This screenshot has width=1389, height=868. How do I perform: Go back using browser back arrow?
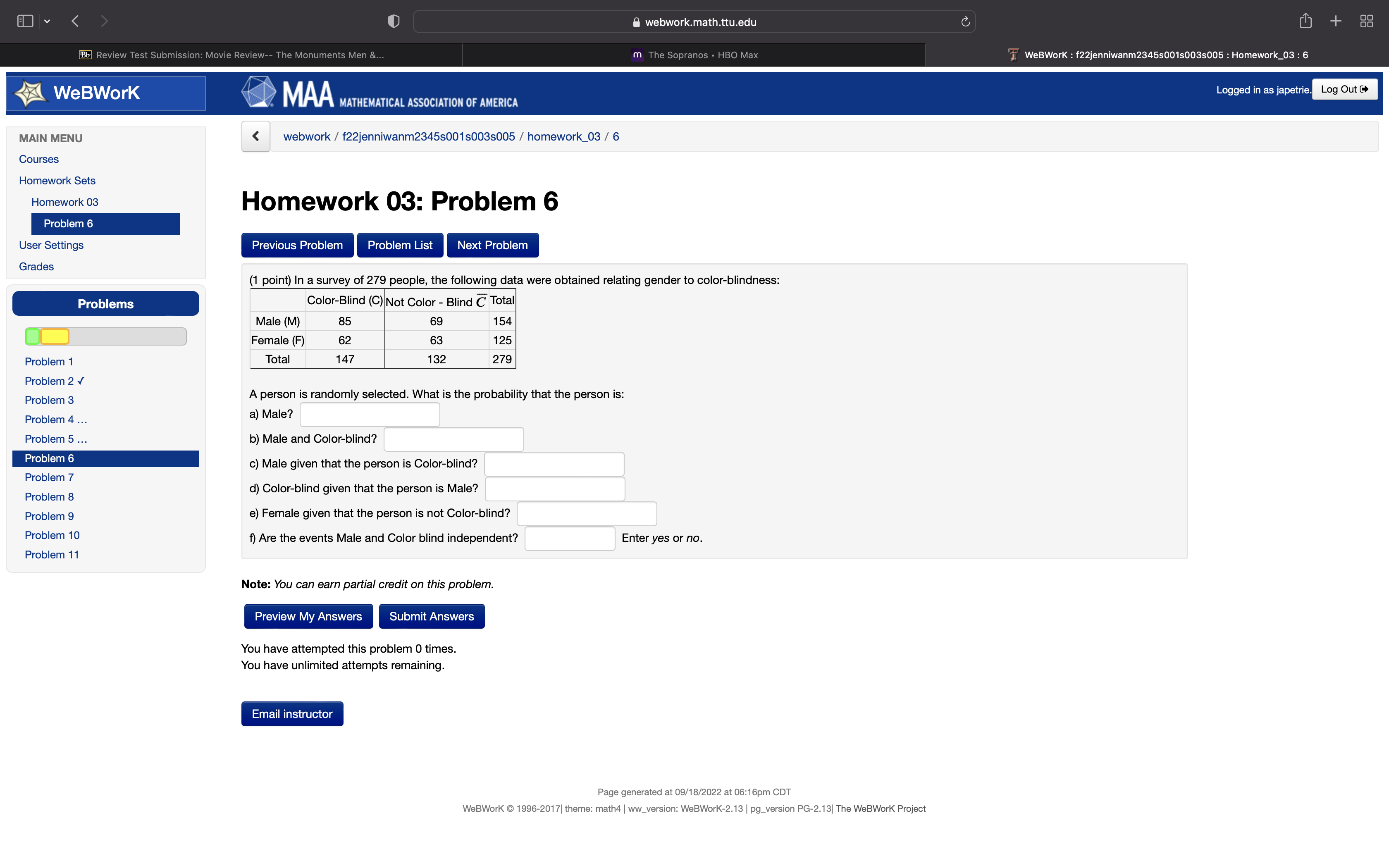(75, 21)
